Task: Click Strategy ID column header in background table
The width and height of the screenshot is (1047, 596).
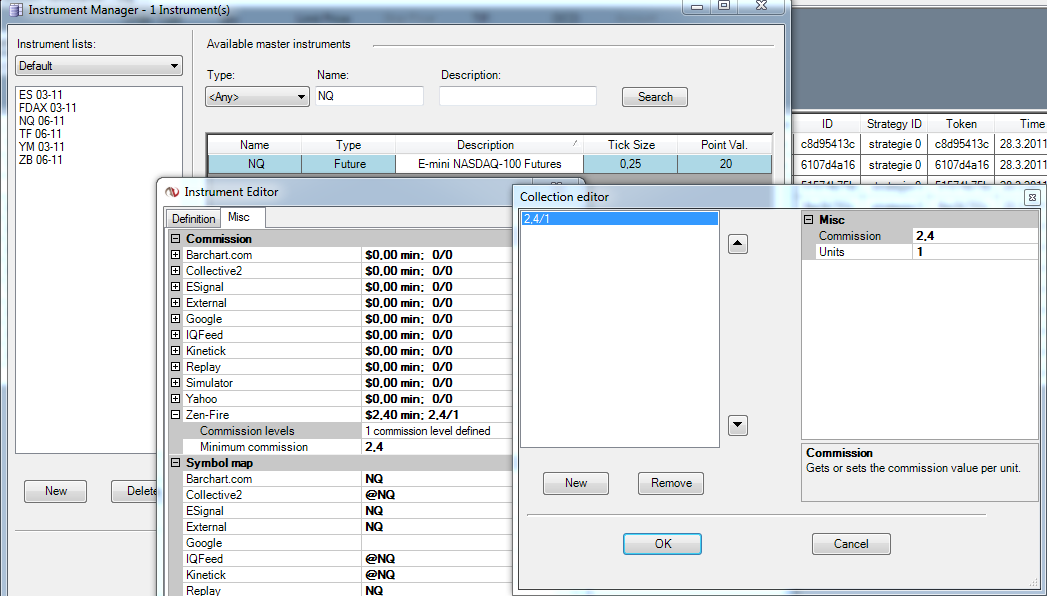Action: click(893, 124)
